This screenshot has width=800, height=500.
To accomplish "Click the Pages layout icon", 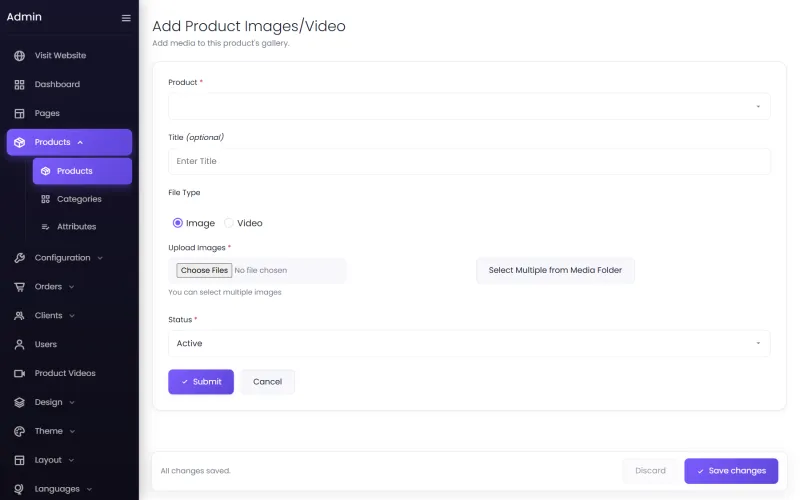I will tap(19, 113).
